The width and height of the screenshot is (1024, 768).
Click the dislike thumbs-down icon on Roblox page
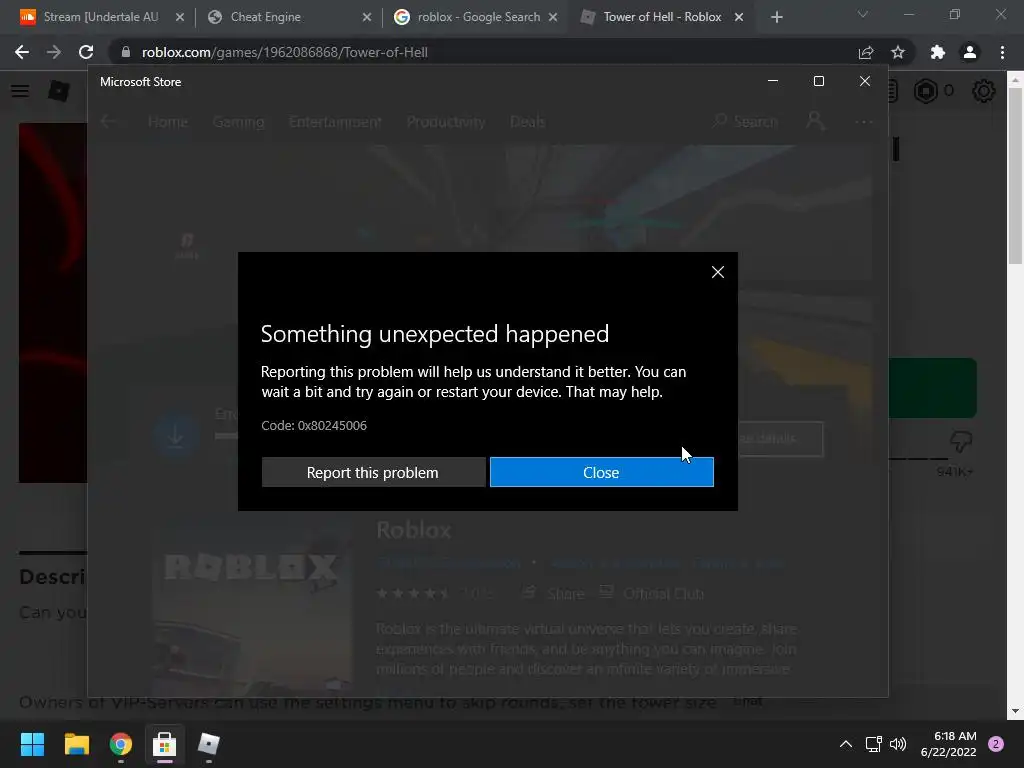(961, 441)
